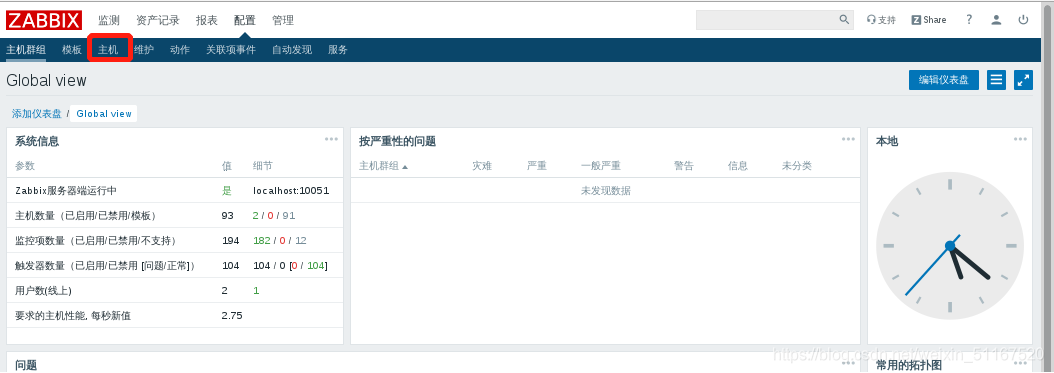The image size is (1054, 373).
Task: Go to 自动发现 submenu
Action: point(292,50)
